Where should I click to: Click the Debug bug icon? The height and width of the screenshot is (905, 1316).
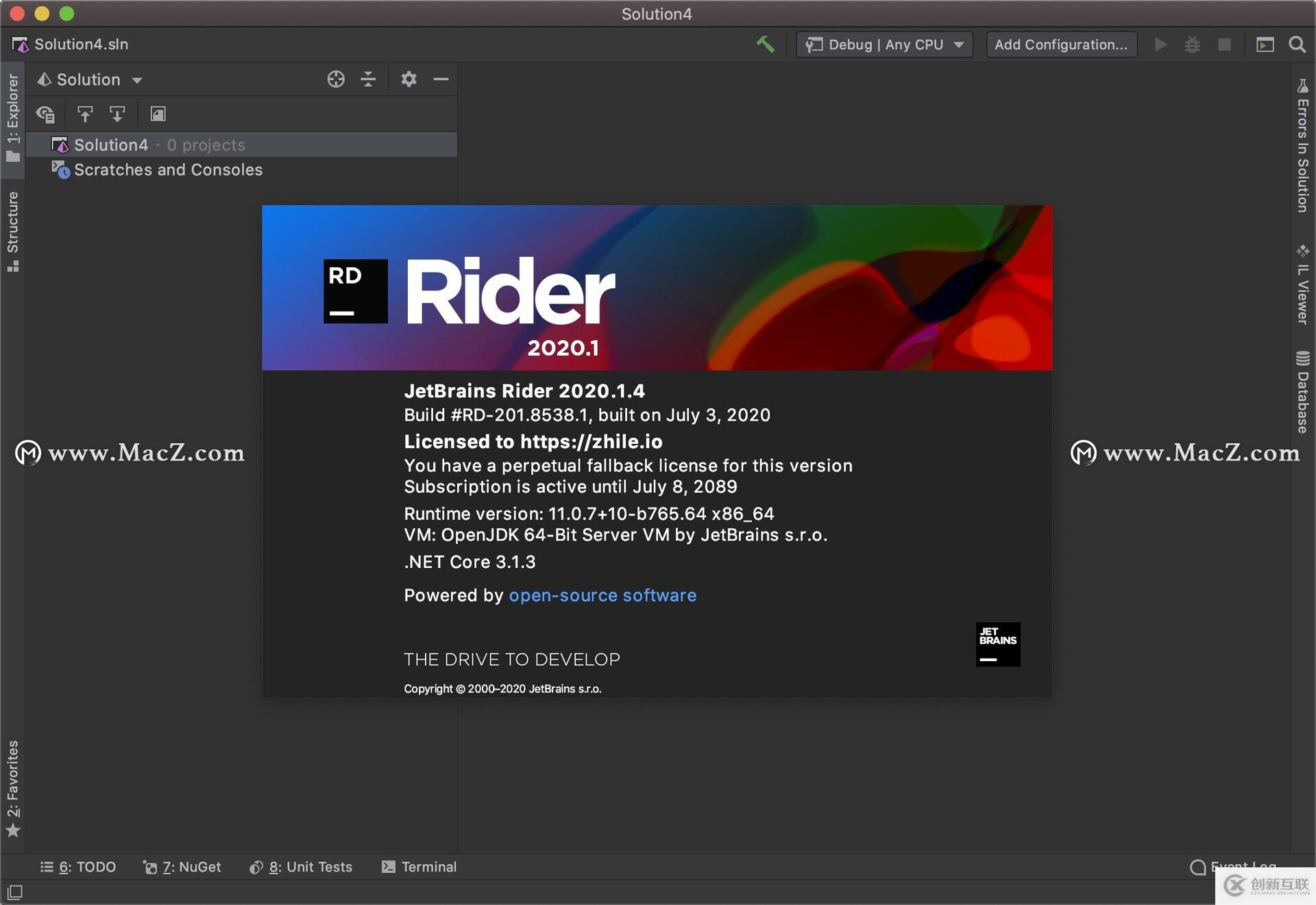click(1192, 45)
